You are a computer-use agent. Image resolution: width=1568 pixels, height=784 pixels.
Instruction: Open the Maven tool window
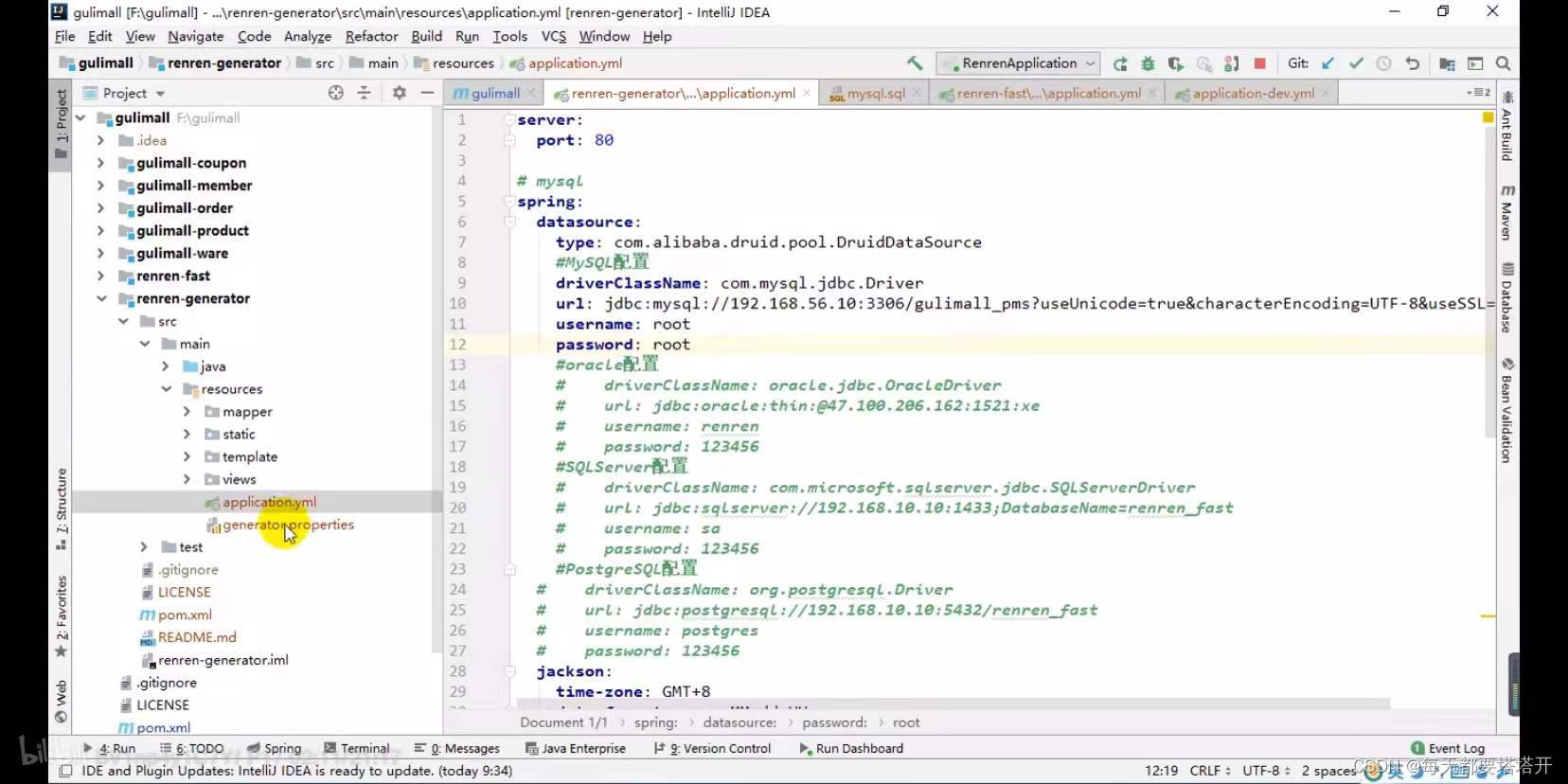point(1507,212)
